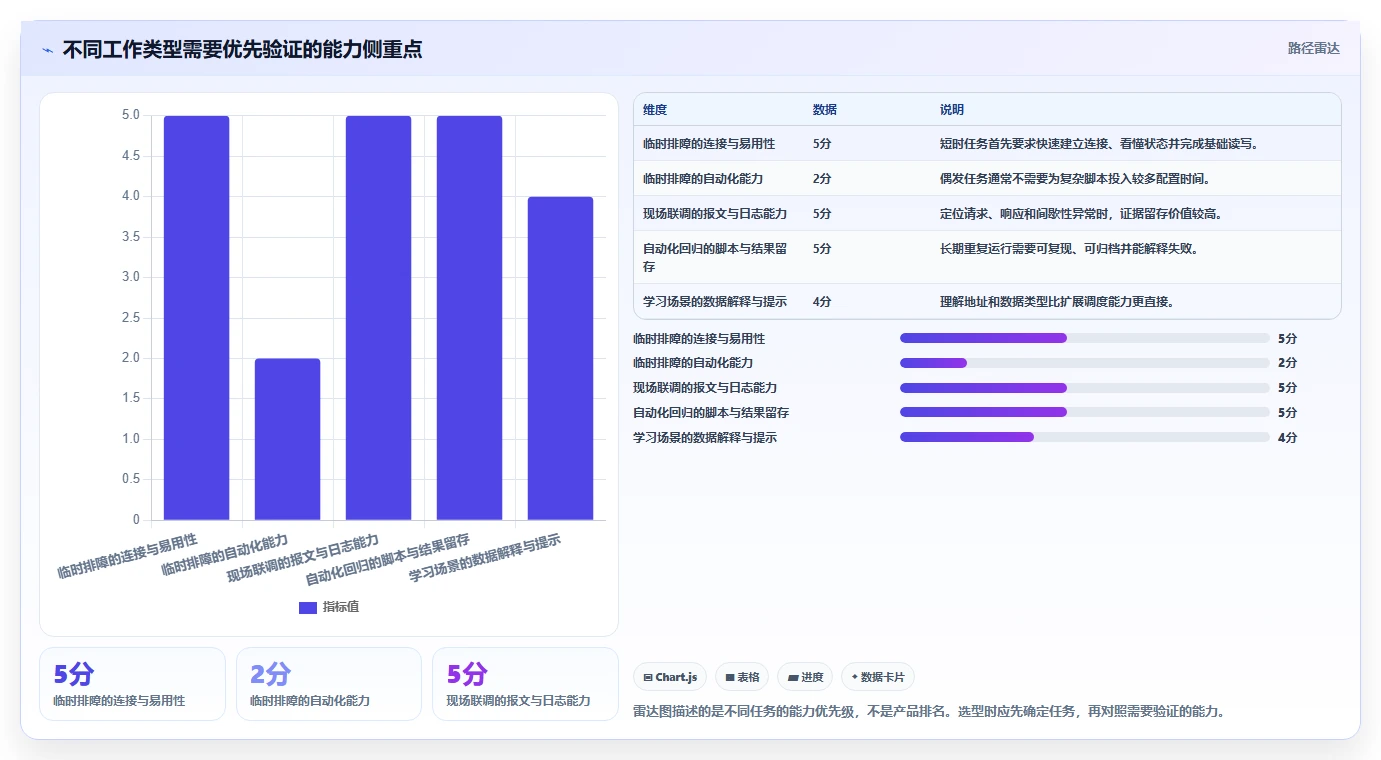Image resolution: width=1381 pixels, height=760 pixels.
Task: Click progress bar for 临时排障的自动化能力
Action: pyautogui.click(x=1084, y=363)
